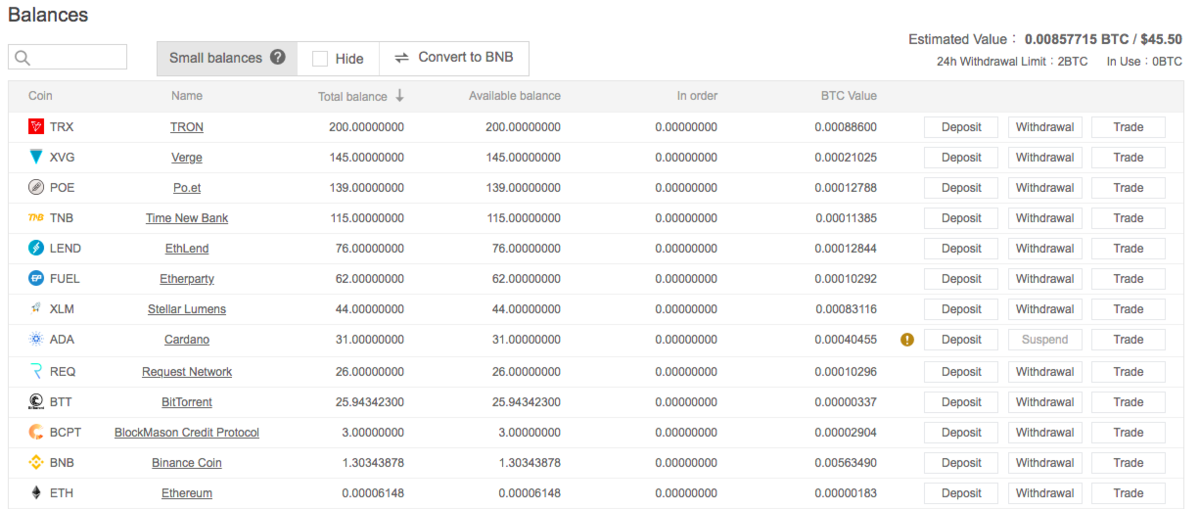Click Trade in the FUEL row
The width and height of the screenshot is (1200, 509).
coord(1128,279)
